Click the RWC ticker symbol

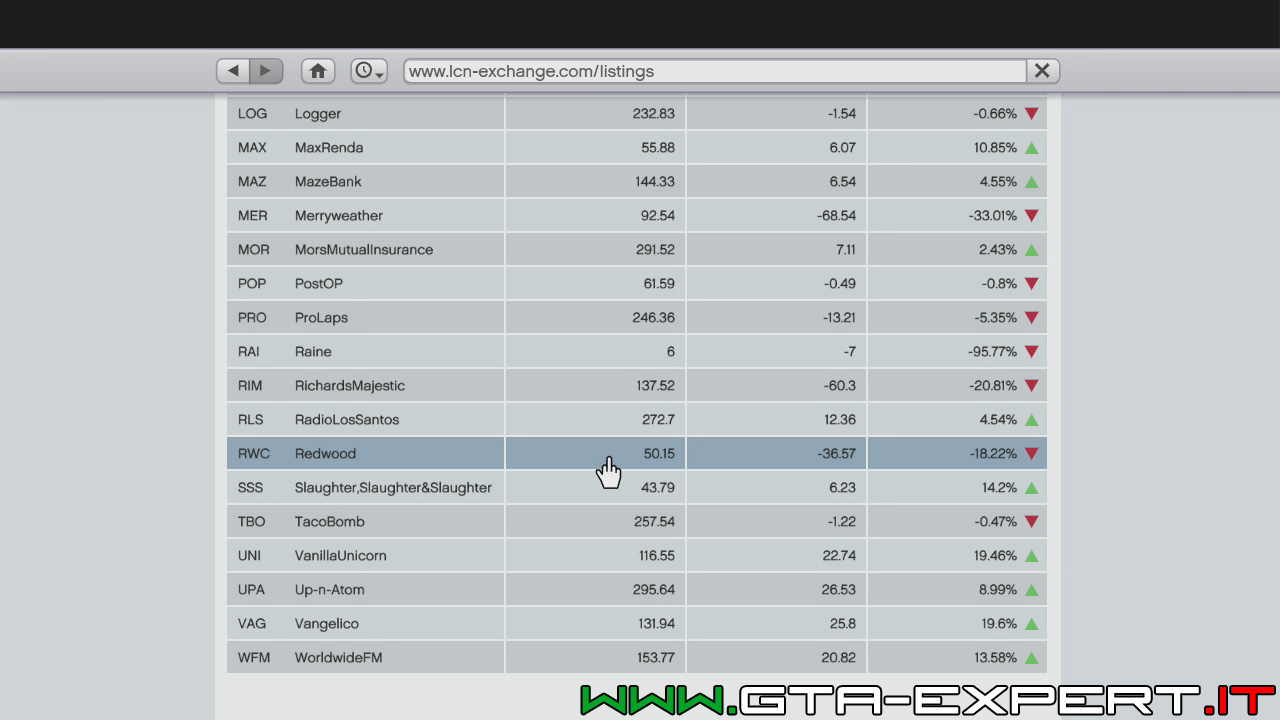pos(254,454)
